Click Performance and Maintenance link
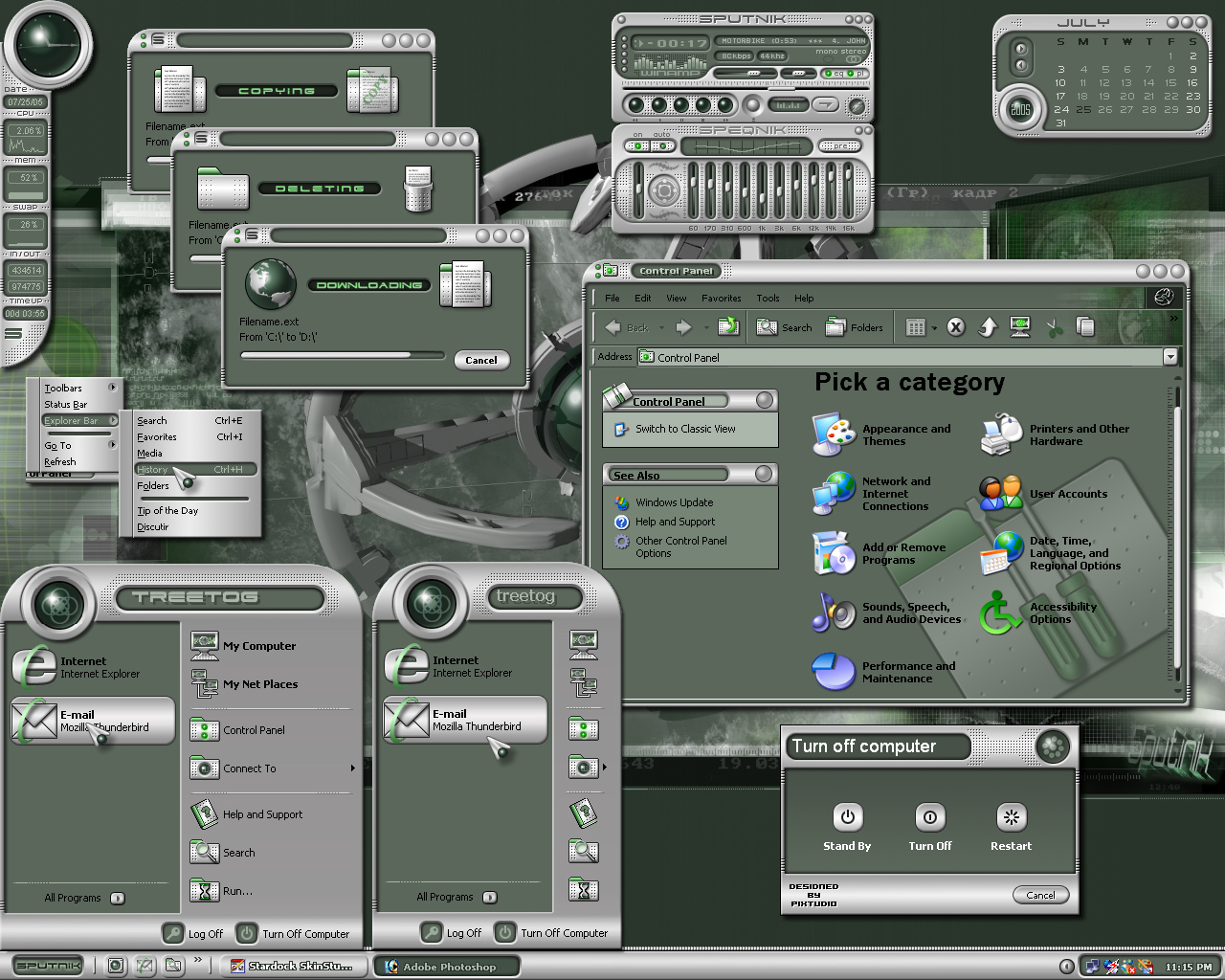Viewport: 1225px width, 980px height. click(x=908, y=672)
